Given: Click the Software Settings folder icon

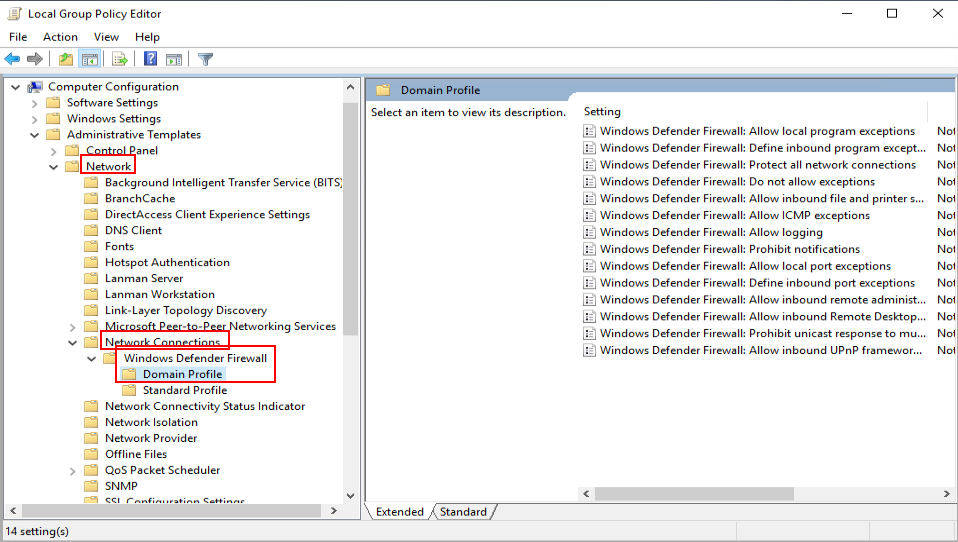Looking at the screenshot, I should (x=54, y=103).
